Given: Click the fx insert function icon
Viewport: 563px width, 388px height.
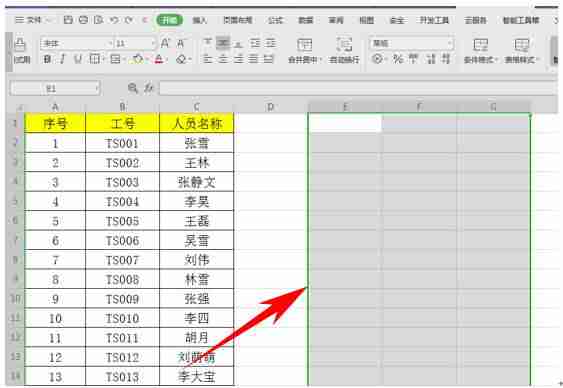Looking at the screenshot, I should [x=149, y=88].
